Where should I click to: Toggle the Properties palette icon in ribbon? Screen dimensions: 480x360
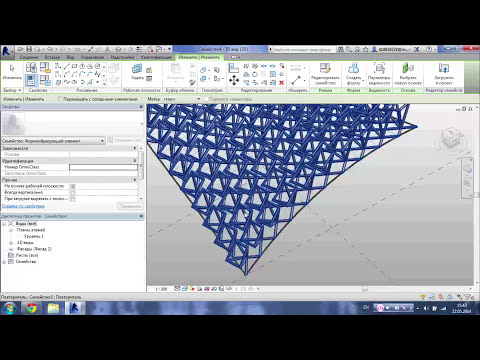tap(31, 80)
